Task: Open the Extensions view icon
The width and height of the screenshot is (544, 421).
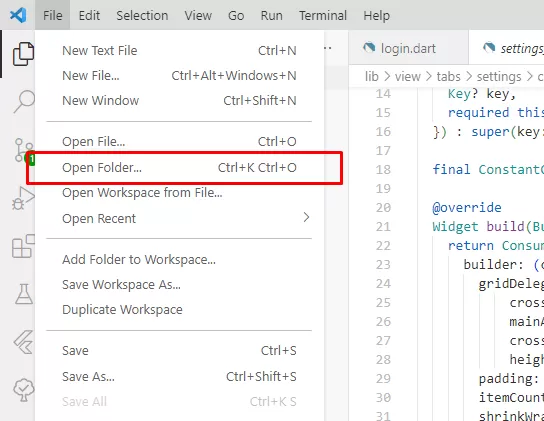Action: click(23, 246)
